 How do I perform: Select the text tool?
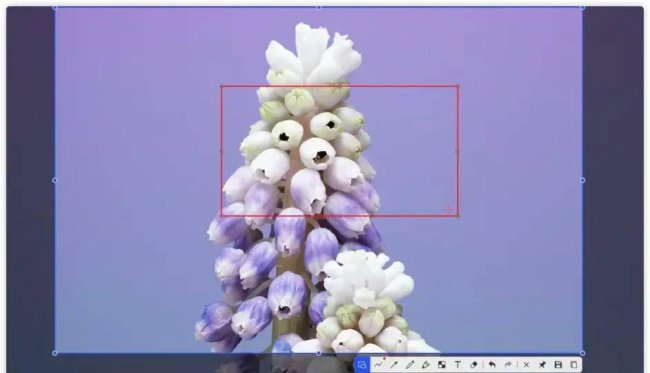pos(458,365)
